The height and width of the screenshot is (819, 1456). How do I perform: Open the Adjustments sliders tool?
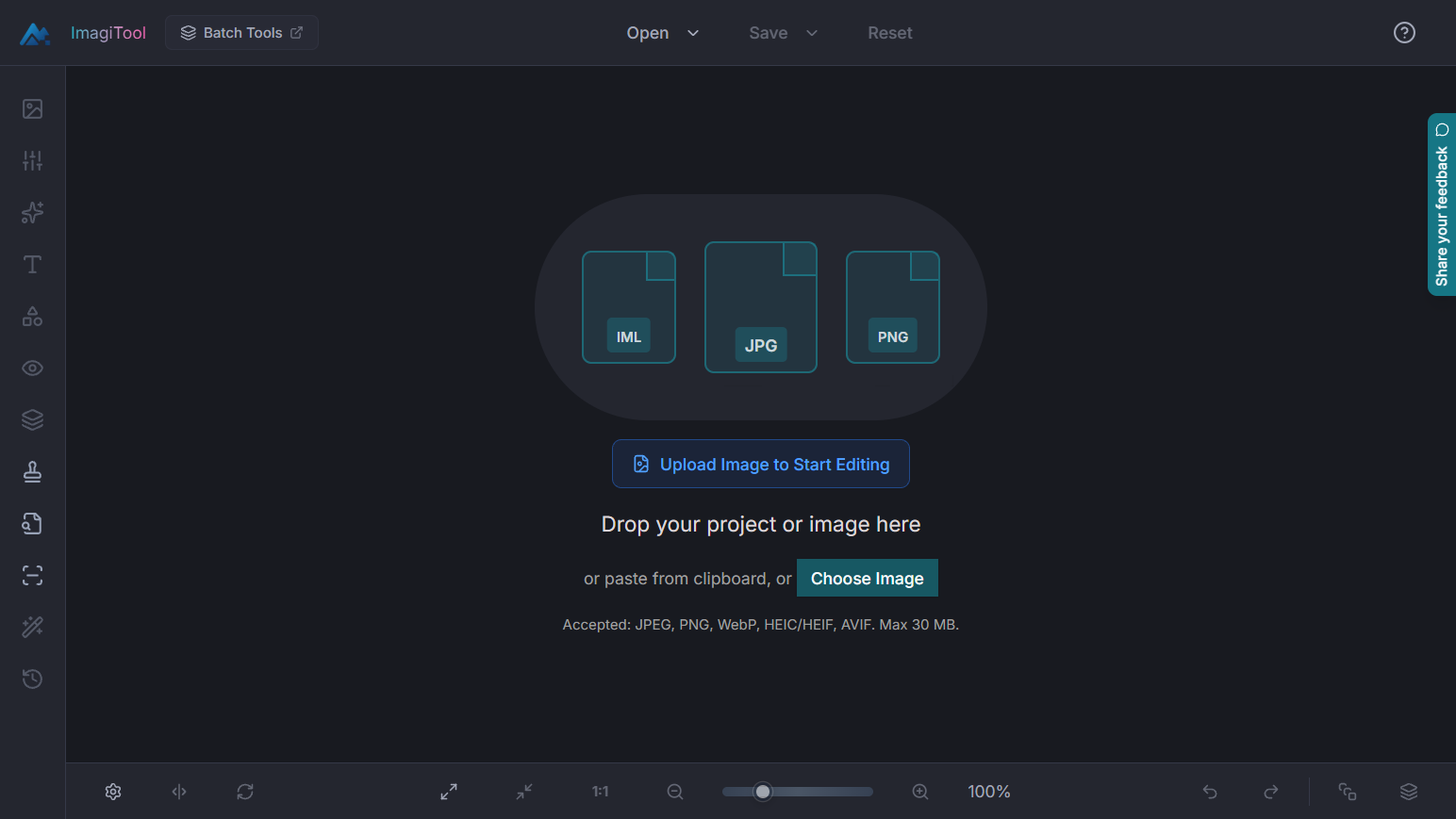click(x=32, y=161)
